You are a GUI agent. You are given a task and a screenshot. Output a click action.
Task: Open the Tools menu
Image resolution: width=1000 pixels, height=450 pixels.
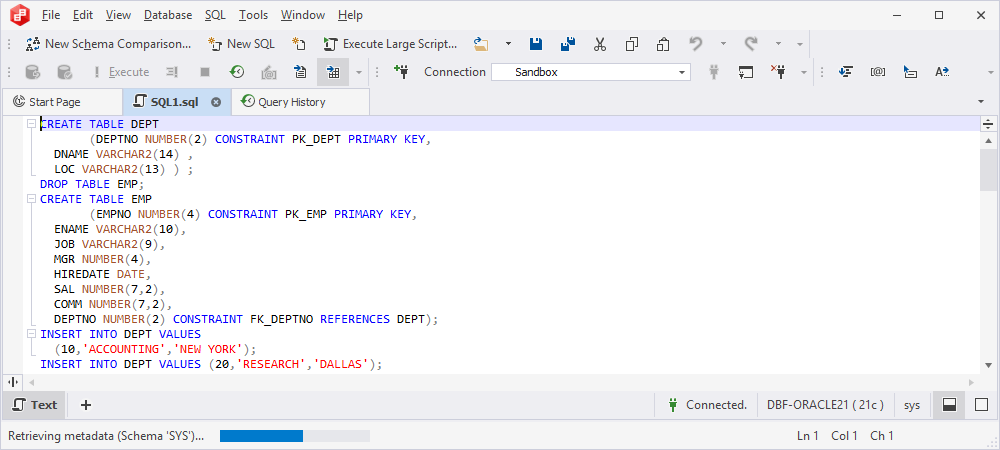[x=253, y=15]
